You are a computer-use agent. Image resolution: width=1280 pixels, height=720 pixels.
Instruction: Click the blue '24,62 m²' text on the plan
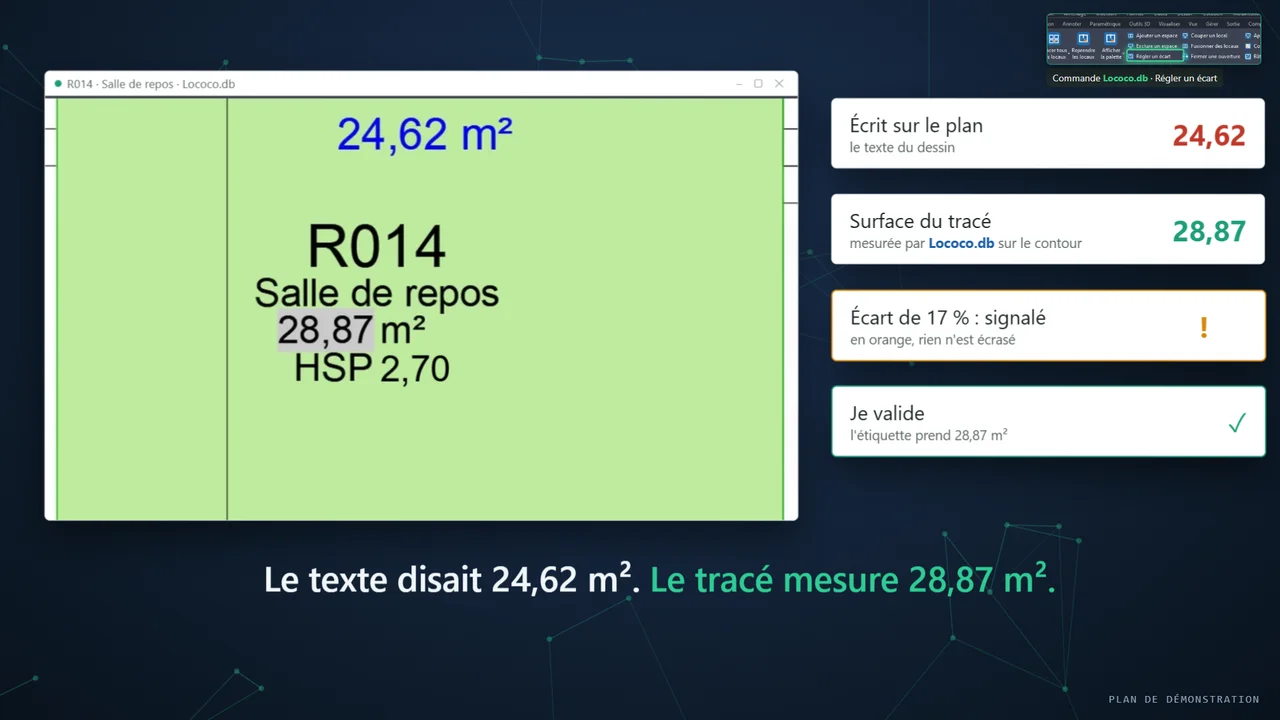pos(425,134)
